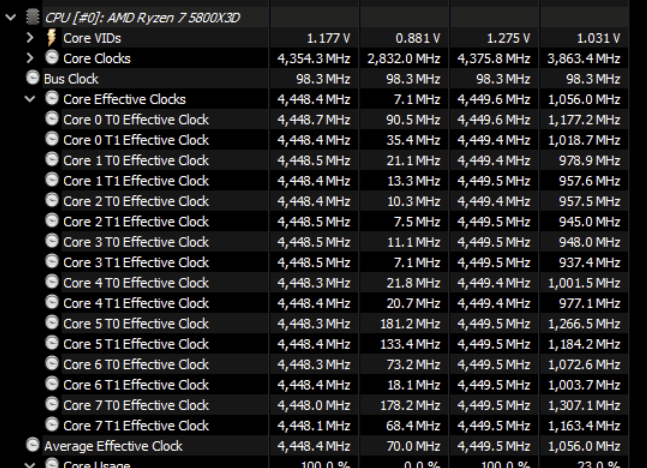Click the Core 2 T1 Effective Clock icon
The image size is (647, 468).
pos(52,220)
